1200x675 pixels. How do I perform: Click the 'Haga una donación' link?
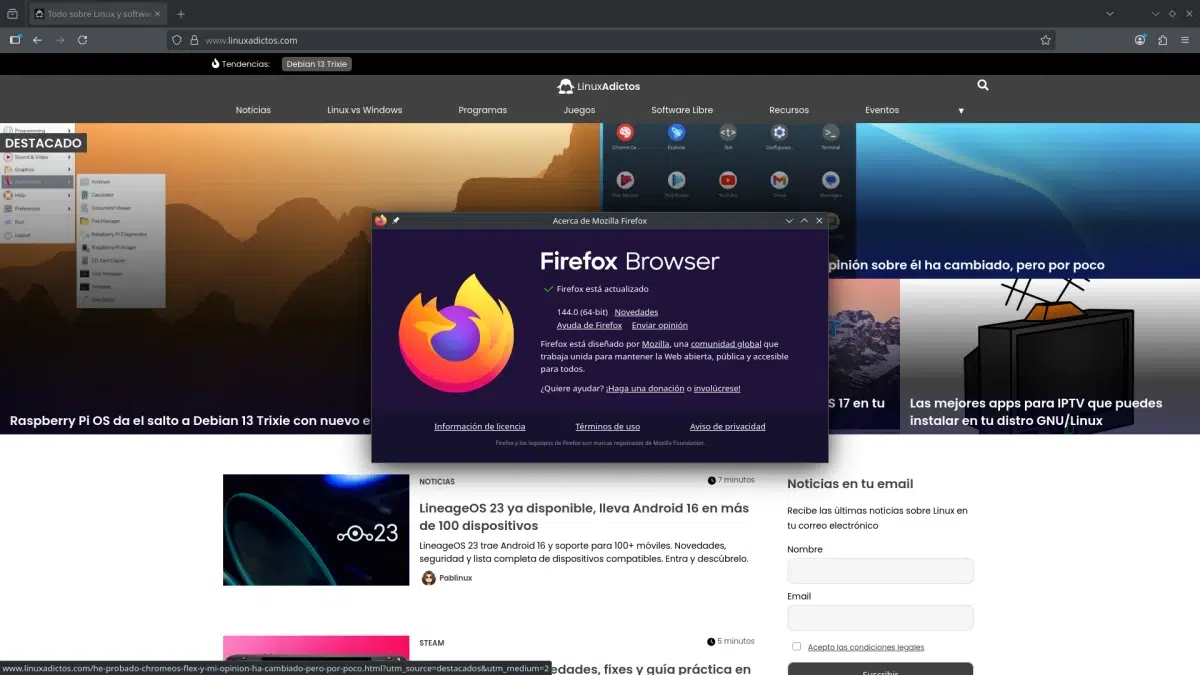pyautogui.click(x=646, y=388)
